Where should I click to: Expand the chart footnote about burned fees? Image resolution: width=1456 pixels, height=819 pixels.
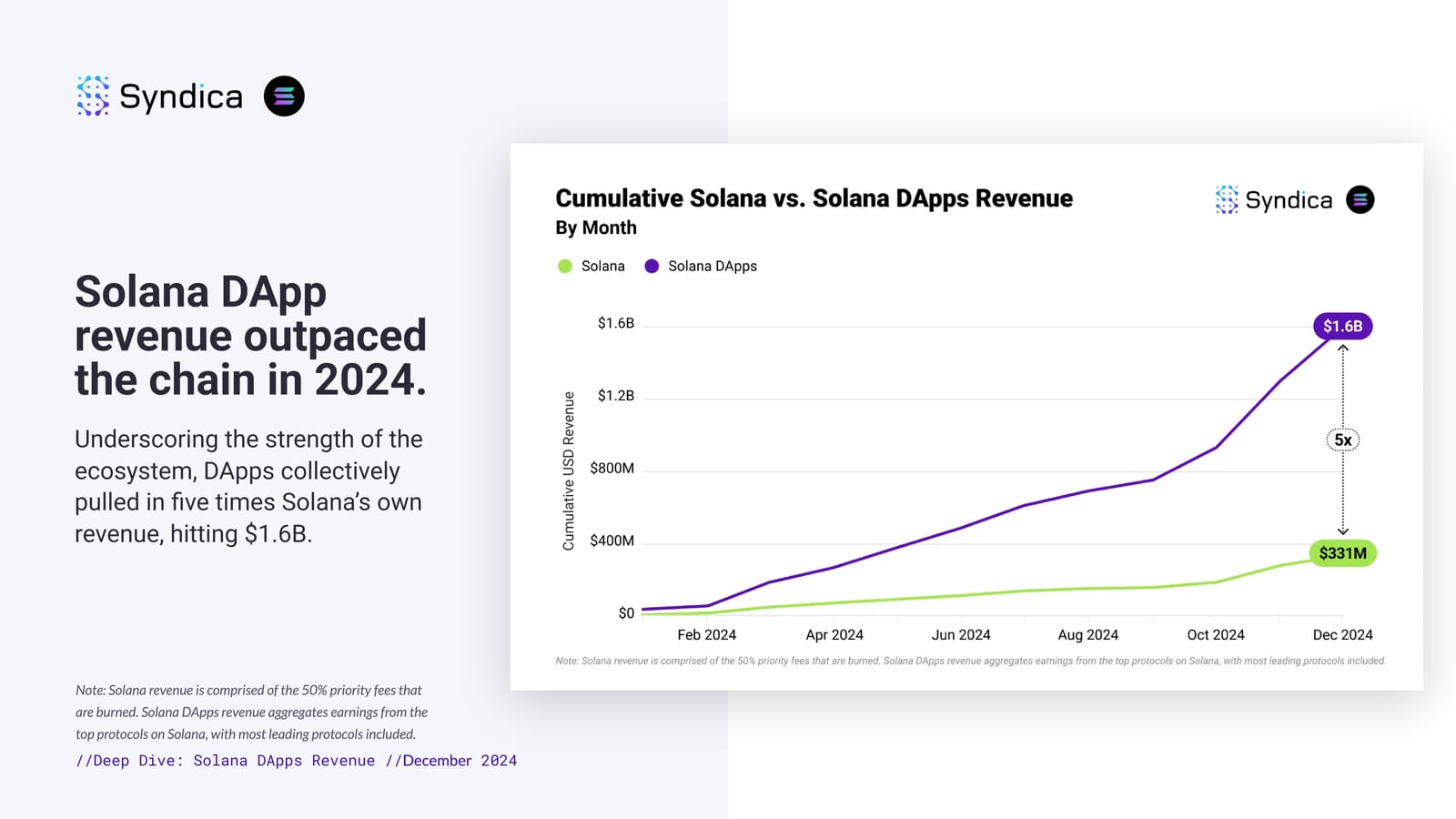coord(970,662)
